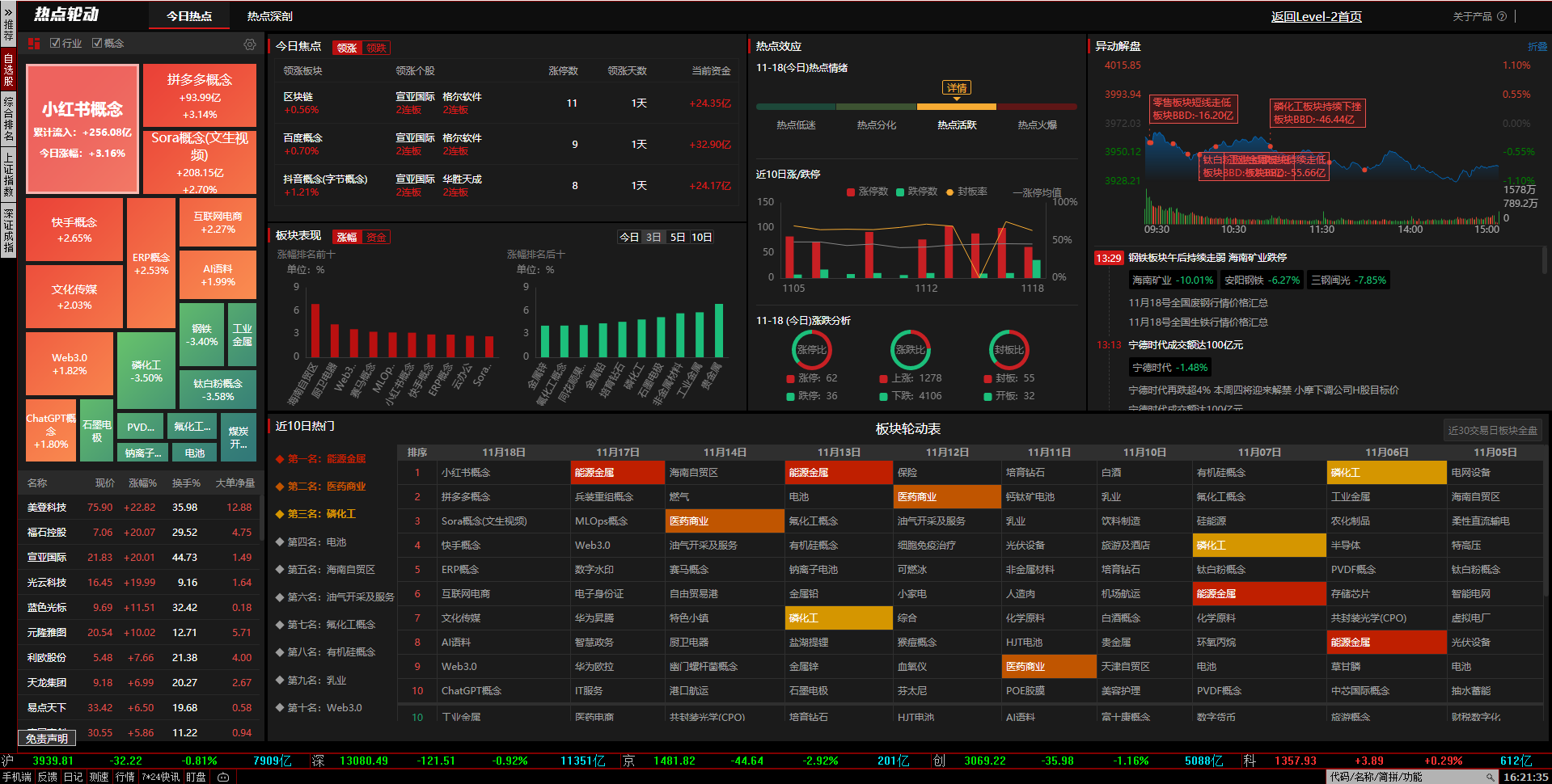
Task: Click the question mark icon beside 关于产品
Action: coord(1502,16)
